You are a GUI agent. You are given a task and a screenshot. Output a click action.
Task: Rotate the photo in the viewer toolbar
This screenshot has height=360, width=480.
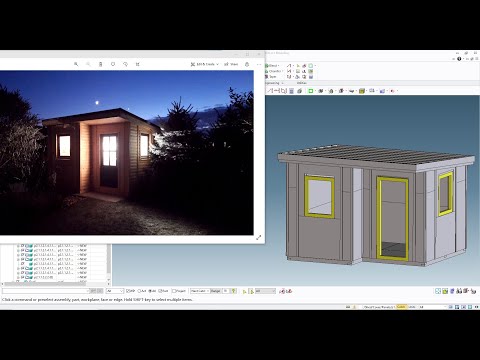click(125, 64)
